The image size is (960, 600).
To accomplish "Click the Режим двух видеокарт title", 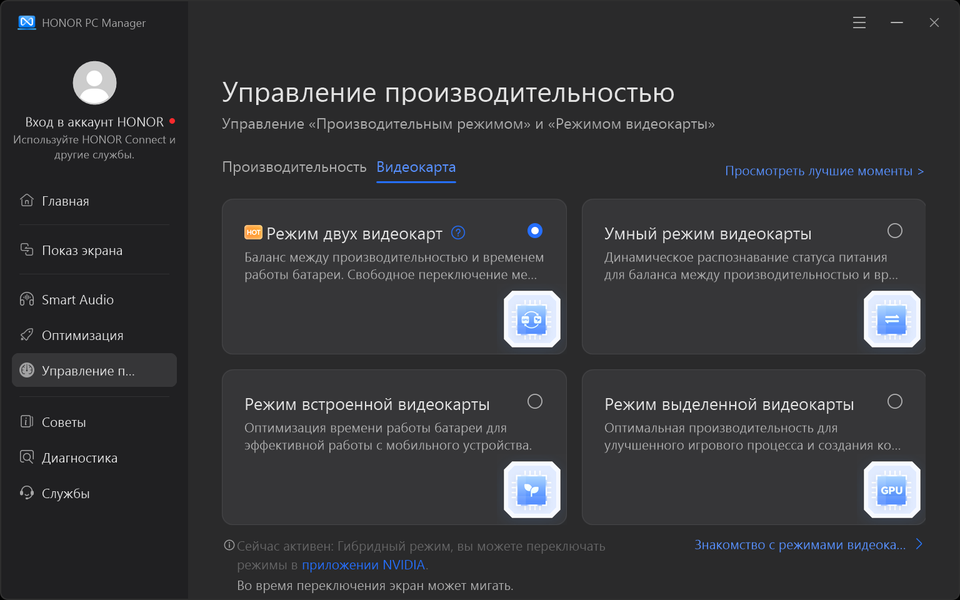I will [x=354, y=233].
